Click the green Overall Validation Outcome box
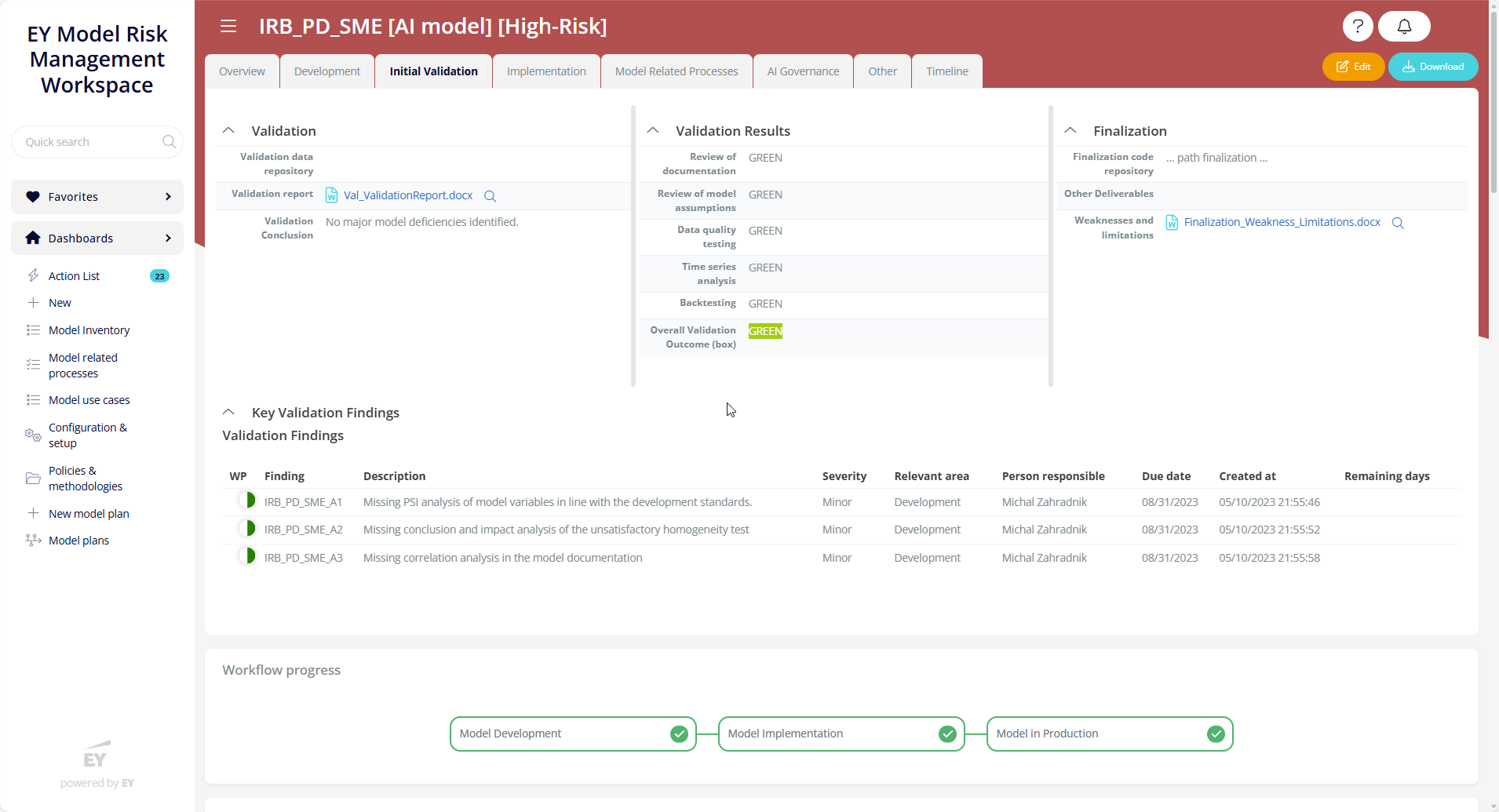The height and width of the screenshot is (812, 1499). pos(765,331)
